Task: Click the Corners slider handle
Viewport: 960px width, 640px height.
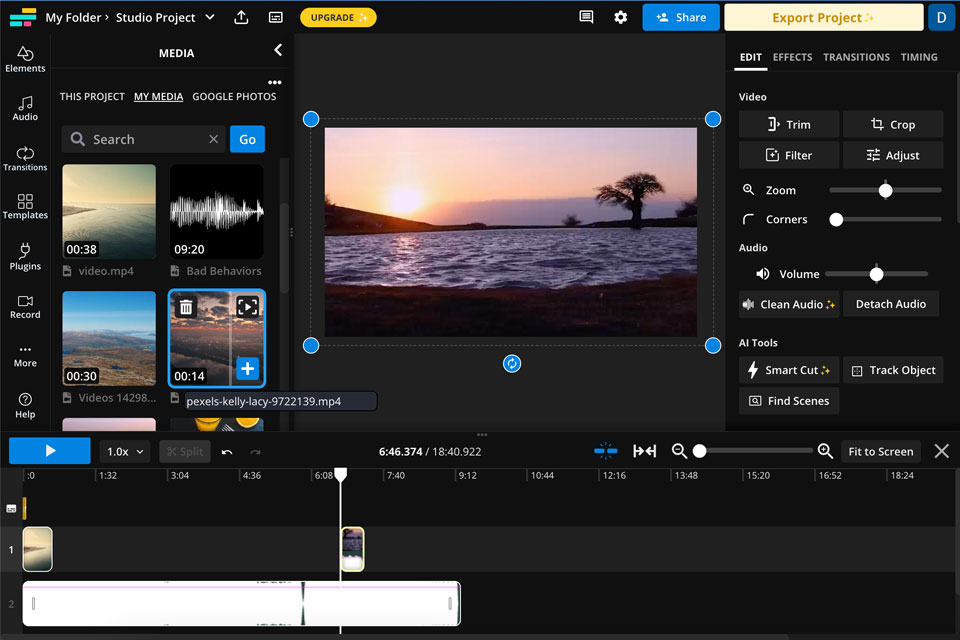Action: pyautogui.click(x=836, y=219)
